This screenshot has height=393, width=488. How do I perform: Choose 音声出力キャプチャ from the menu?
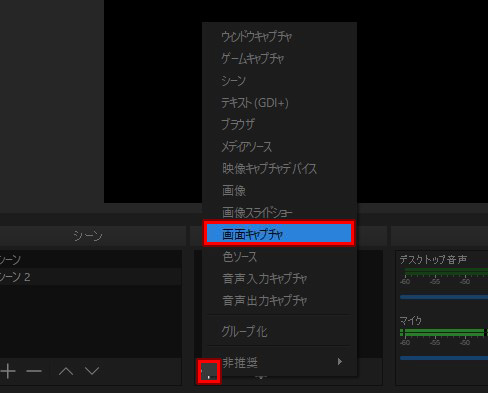coord(279,300)
